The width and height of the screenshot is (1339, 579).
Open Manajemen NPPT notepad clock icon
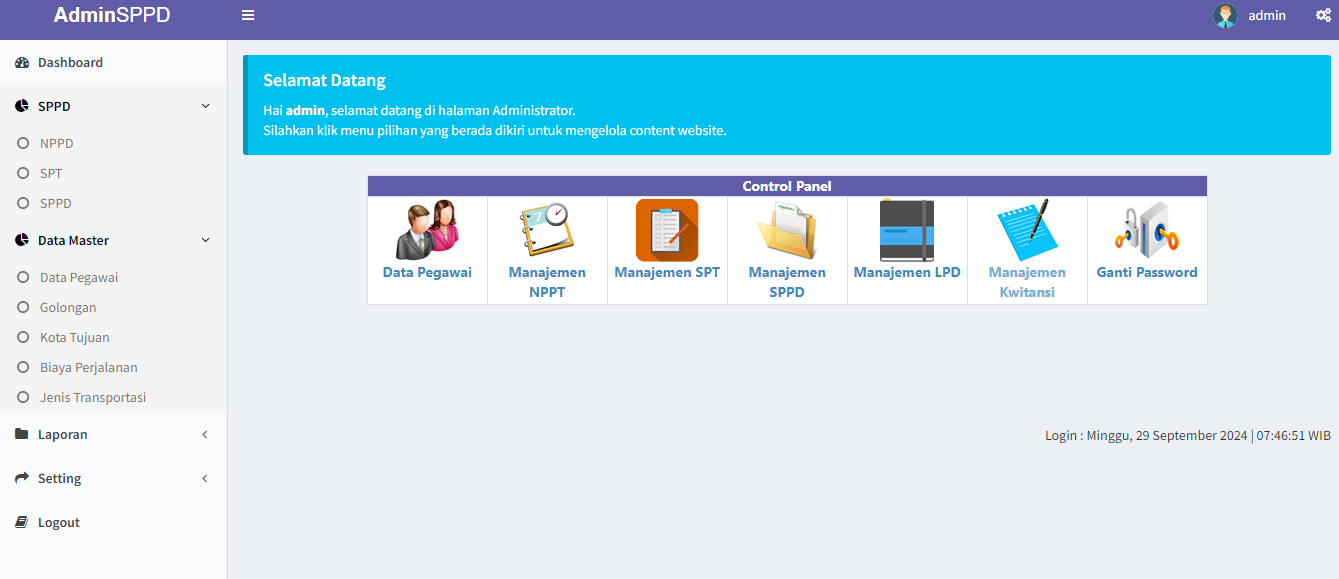547,230
